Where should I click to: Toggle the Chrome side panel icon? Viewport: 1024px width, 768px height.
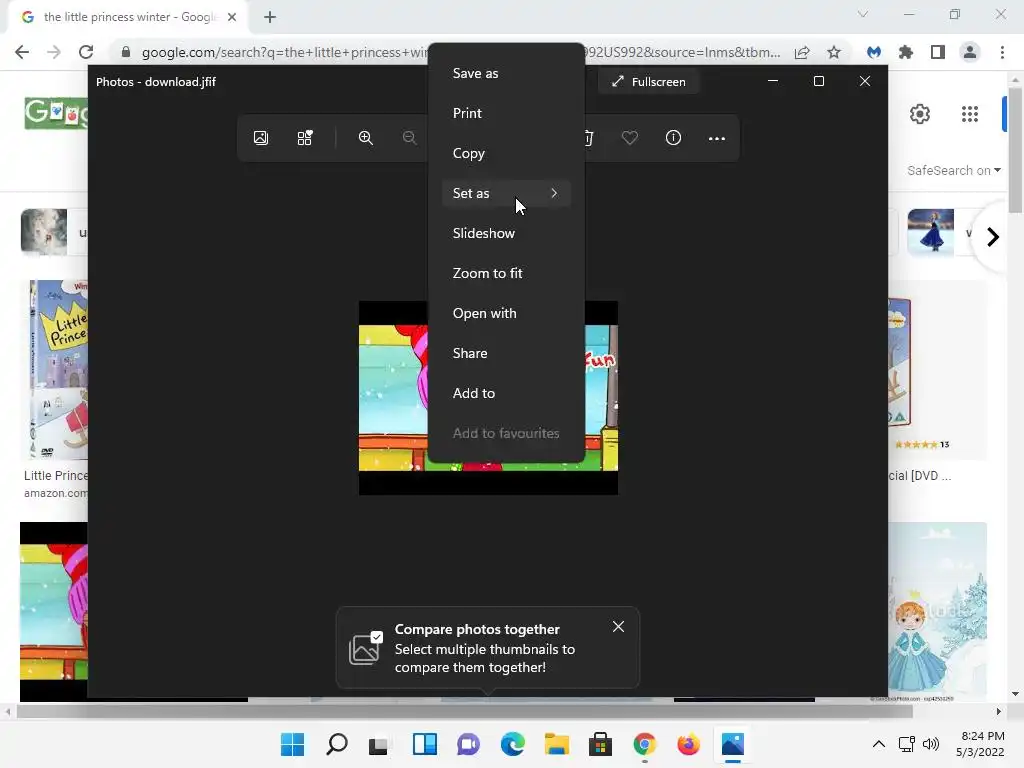[938, 52]
